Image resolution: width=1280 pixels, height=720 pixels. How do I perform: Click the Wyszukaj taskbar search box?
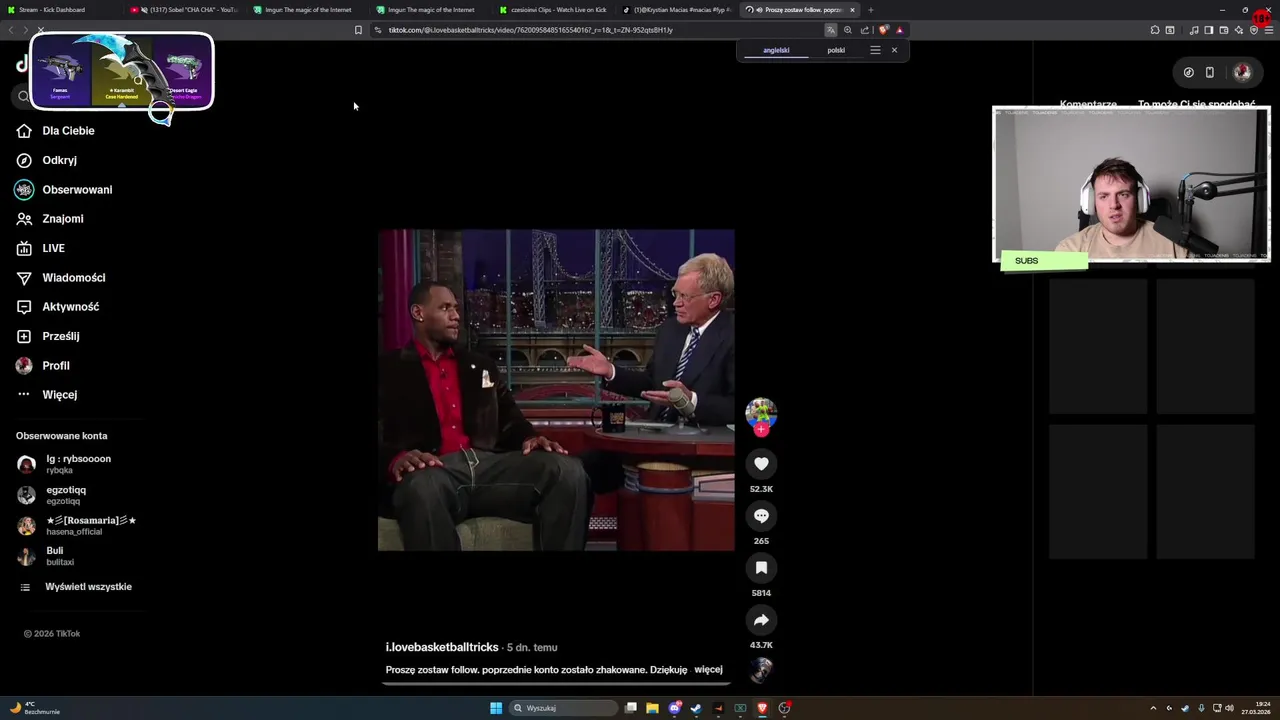point(563,708)
